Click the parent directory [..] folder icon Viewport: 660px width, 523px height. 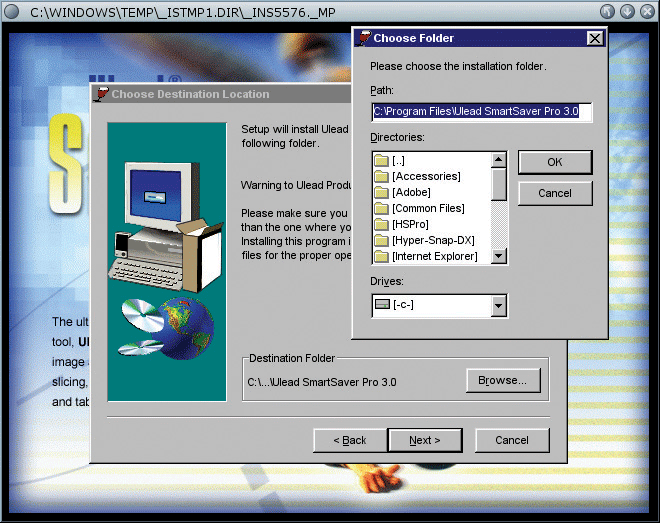[x=381, y=160]
